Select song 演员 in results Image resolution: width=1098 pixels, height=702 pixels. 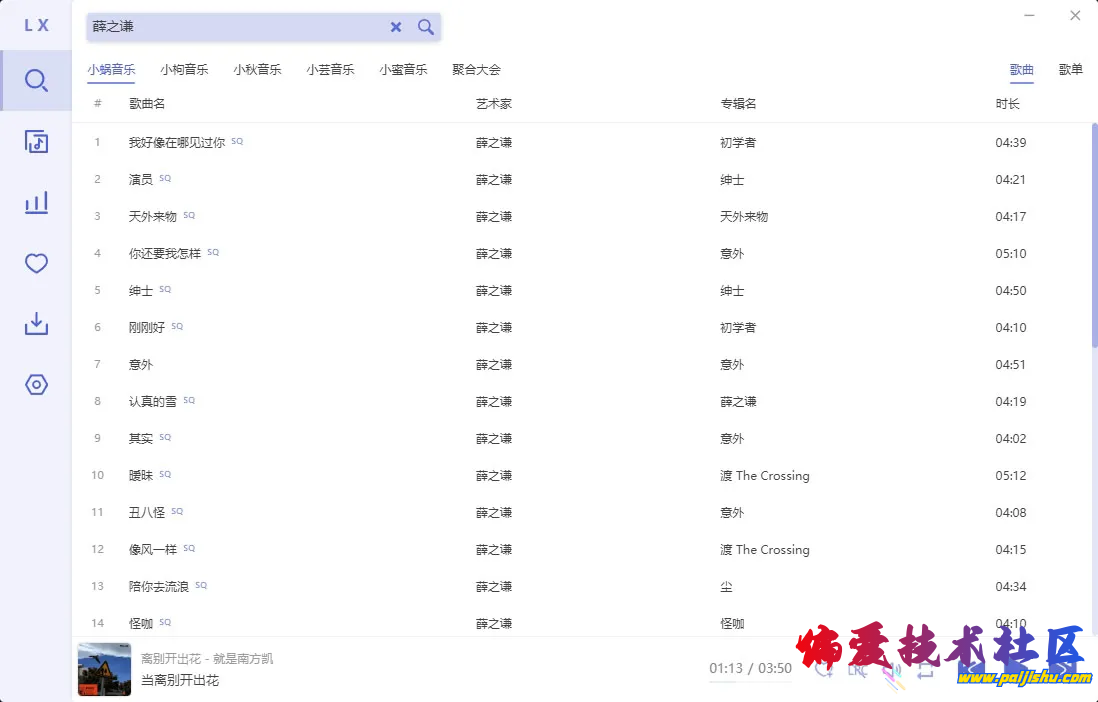[141, 180]
